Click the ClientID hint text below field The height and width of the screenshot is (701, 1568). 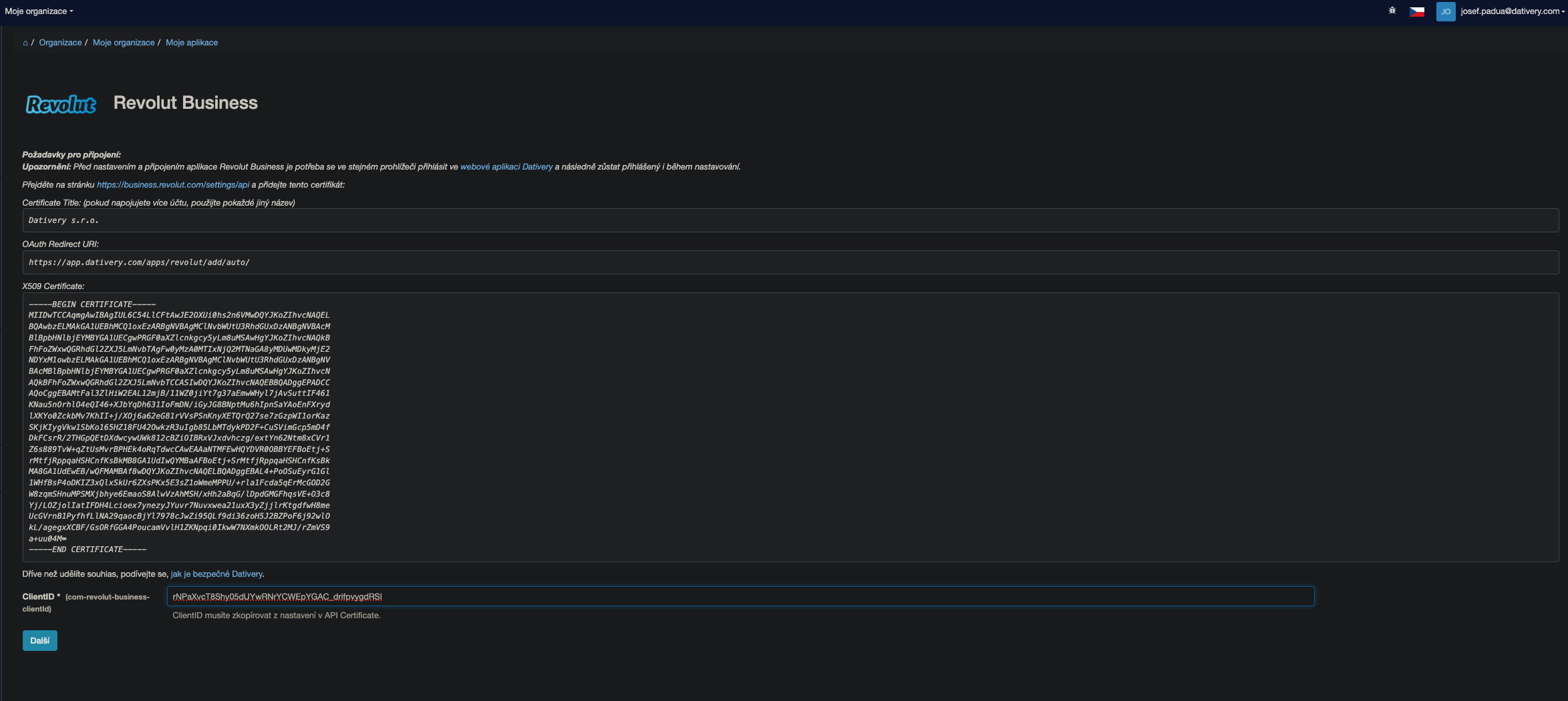click(x=277, y=616)
